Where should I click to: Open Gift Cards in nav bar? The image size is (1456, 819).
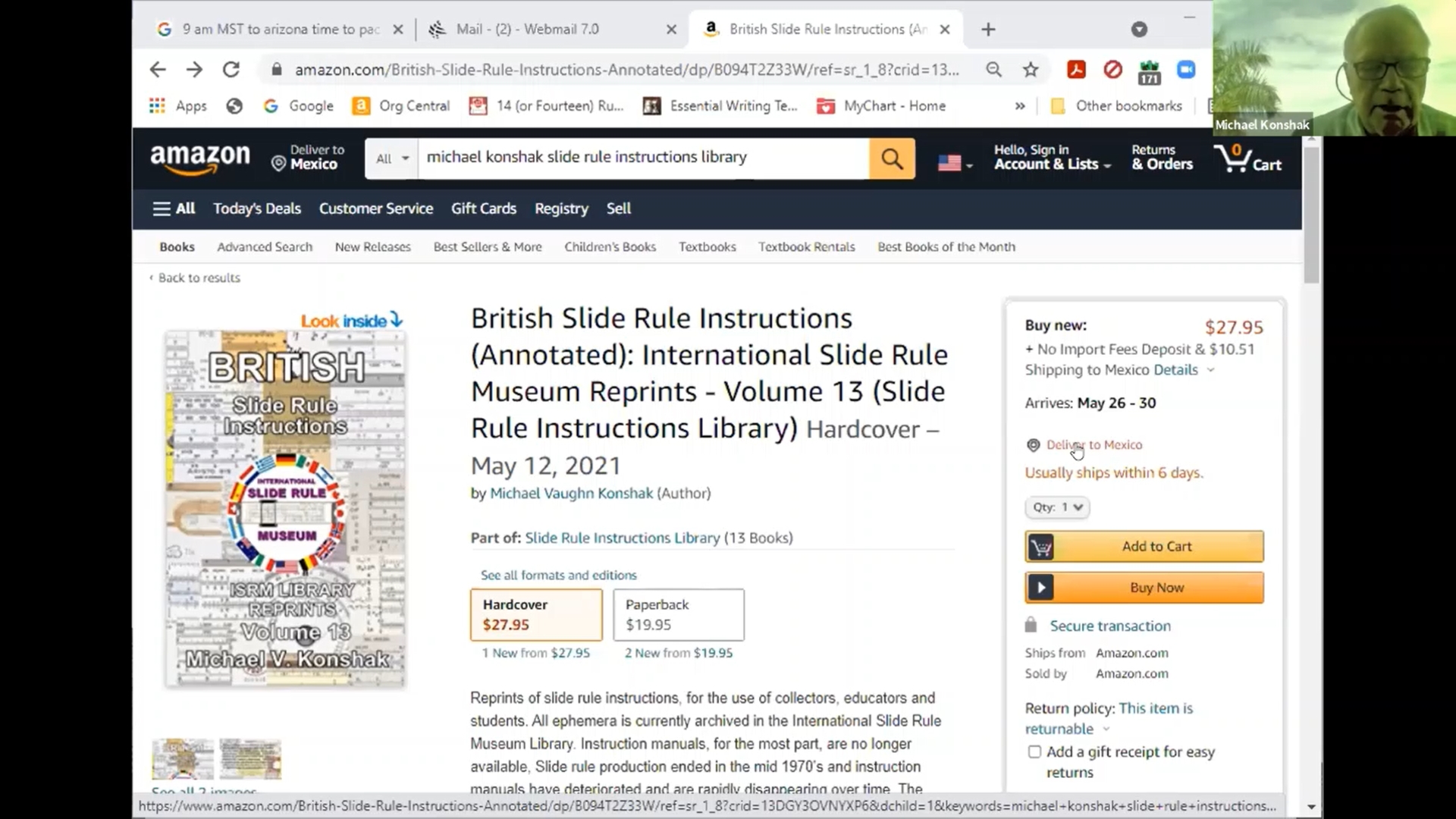click(484, 209)
